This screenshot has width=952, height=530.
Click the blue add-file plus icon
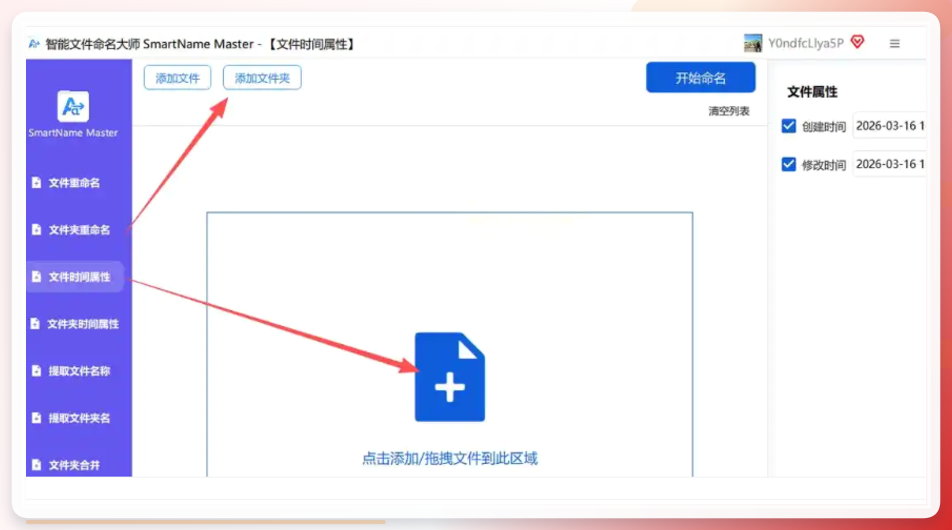click(450, 377)
